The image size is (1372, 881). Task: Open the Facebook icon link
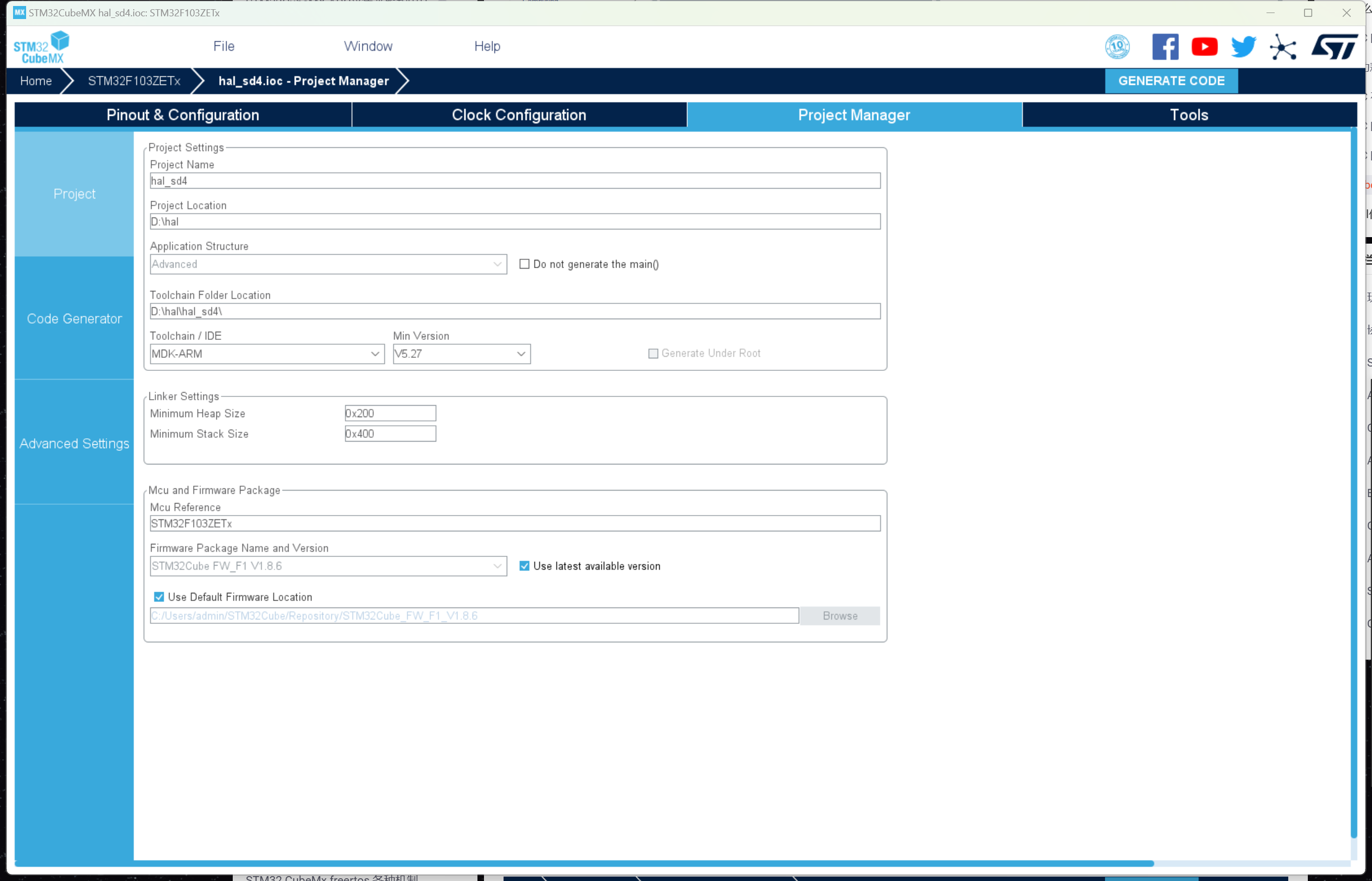coord(1165,47)
